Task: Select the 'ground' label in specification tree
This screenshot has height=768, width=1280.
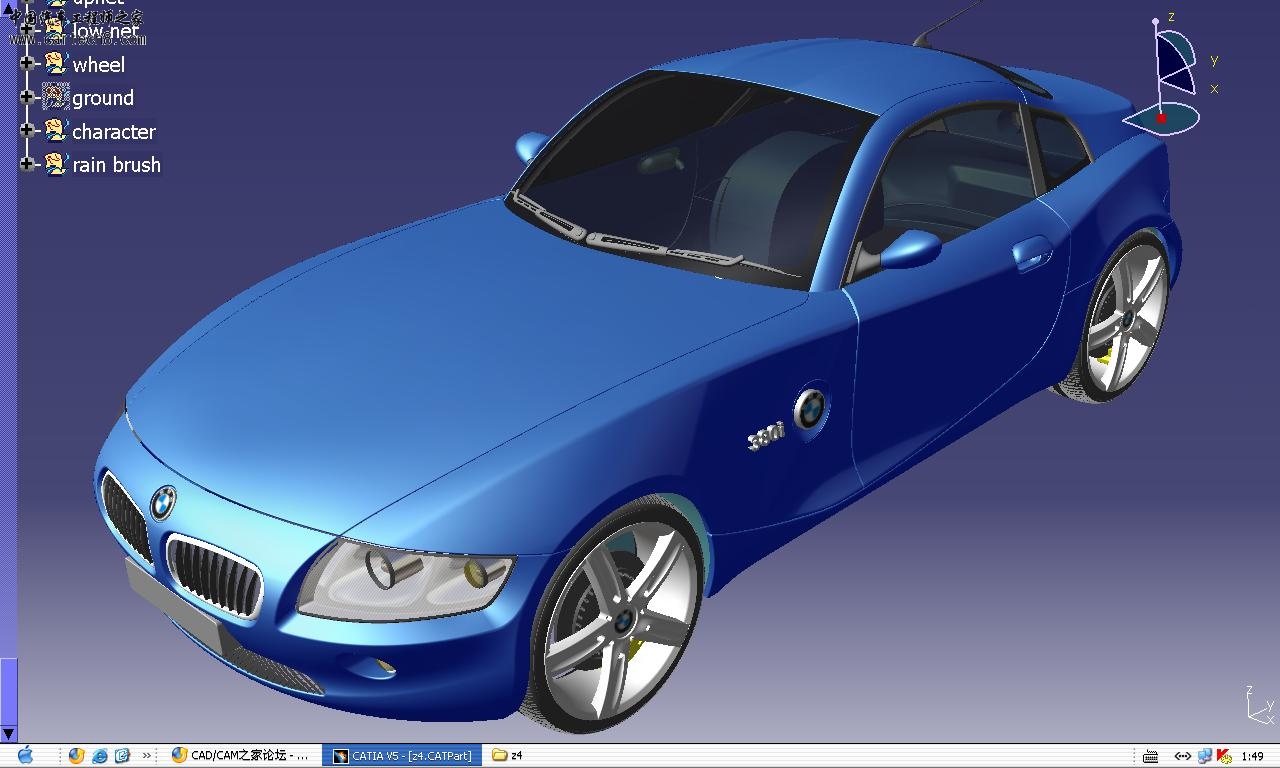Action: (103, 98)
